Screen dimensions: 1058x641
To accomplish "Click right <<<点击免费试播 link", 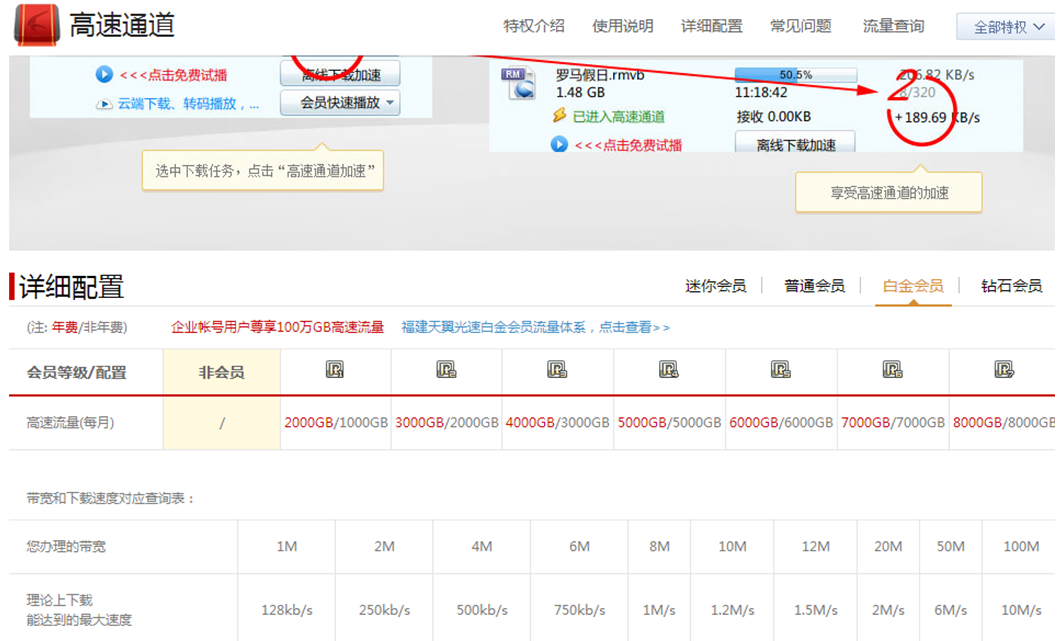I will tap(628, 145).
